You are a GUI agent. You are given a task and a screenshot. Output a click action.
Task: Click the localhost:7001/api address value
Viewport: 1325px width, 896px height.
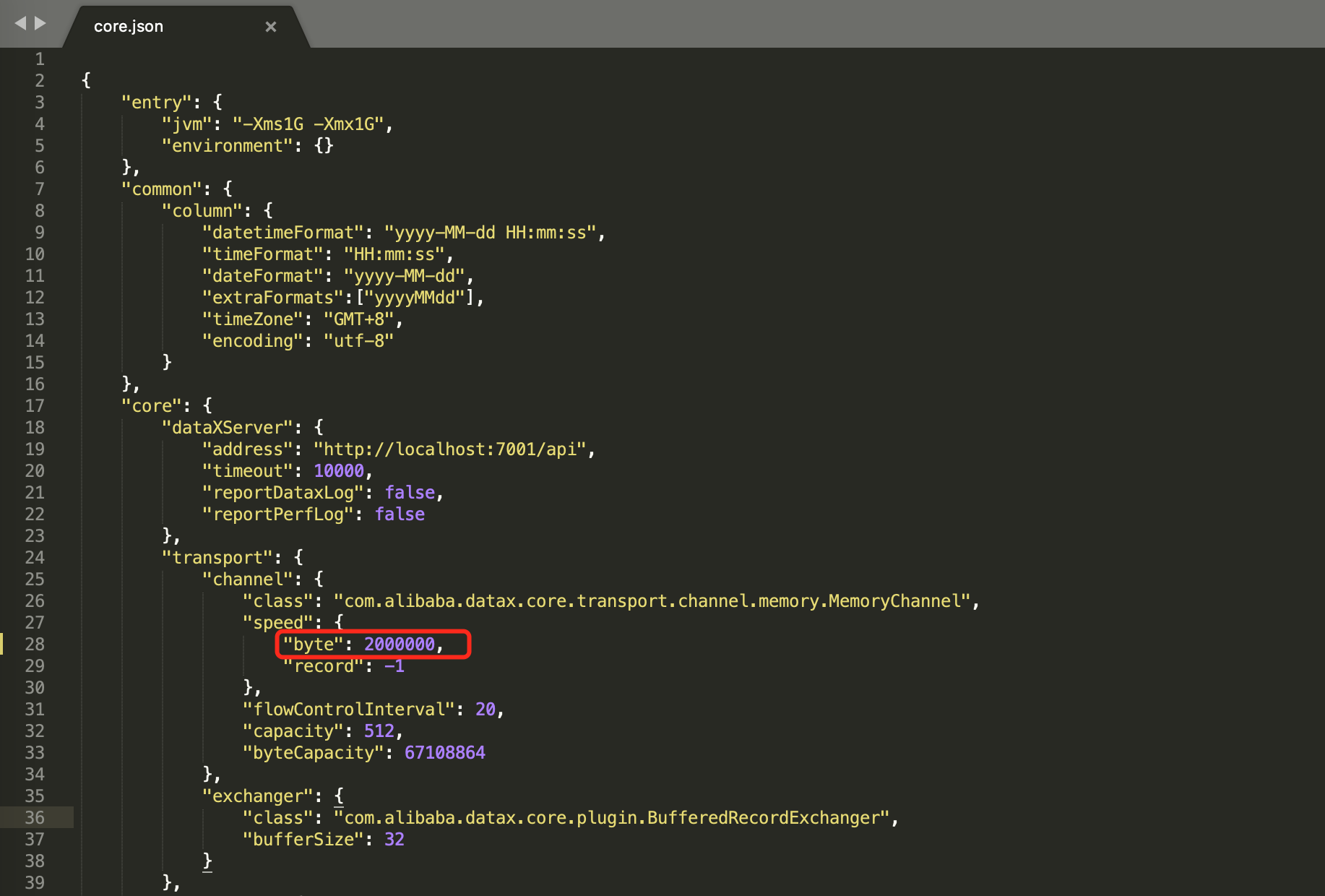450,449
